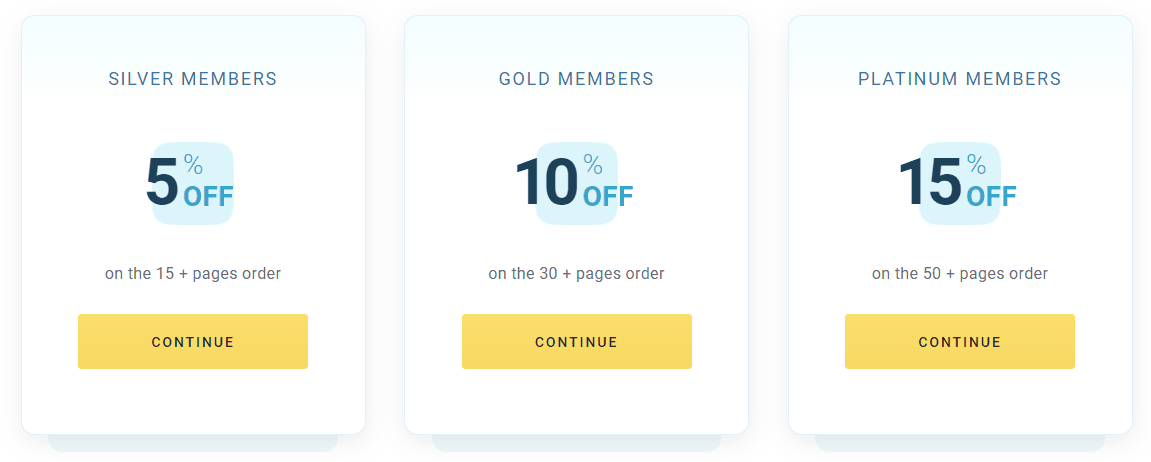Image resolution: width=1151 pixels, height=462 pixels.
Task: Click the percent sign on Gold card
Action: tap(592, 165)
